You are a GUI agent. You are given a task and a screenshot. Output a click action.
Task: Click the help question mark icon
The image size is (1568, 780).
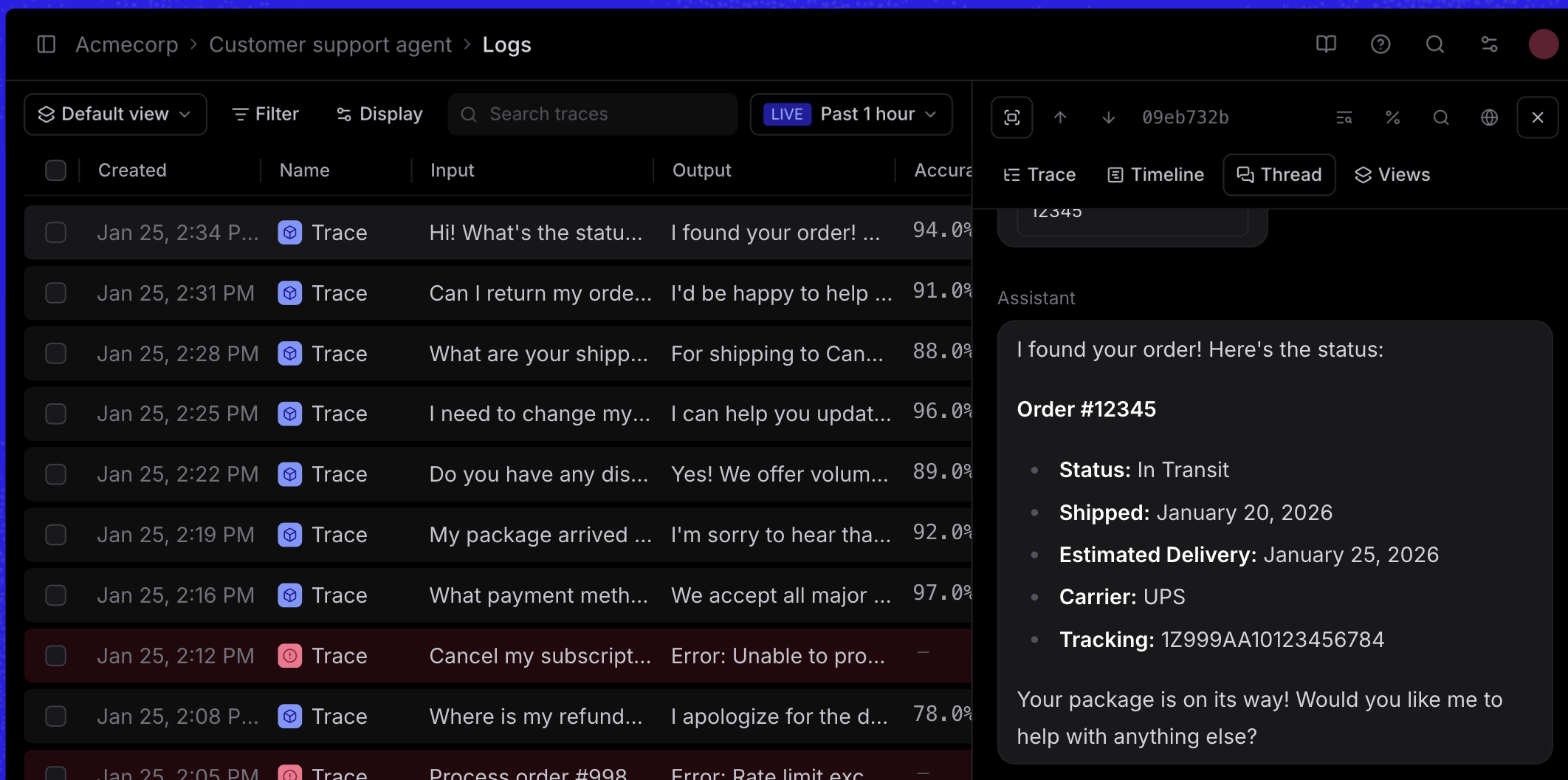(1380, 44)
